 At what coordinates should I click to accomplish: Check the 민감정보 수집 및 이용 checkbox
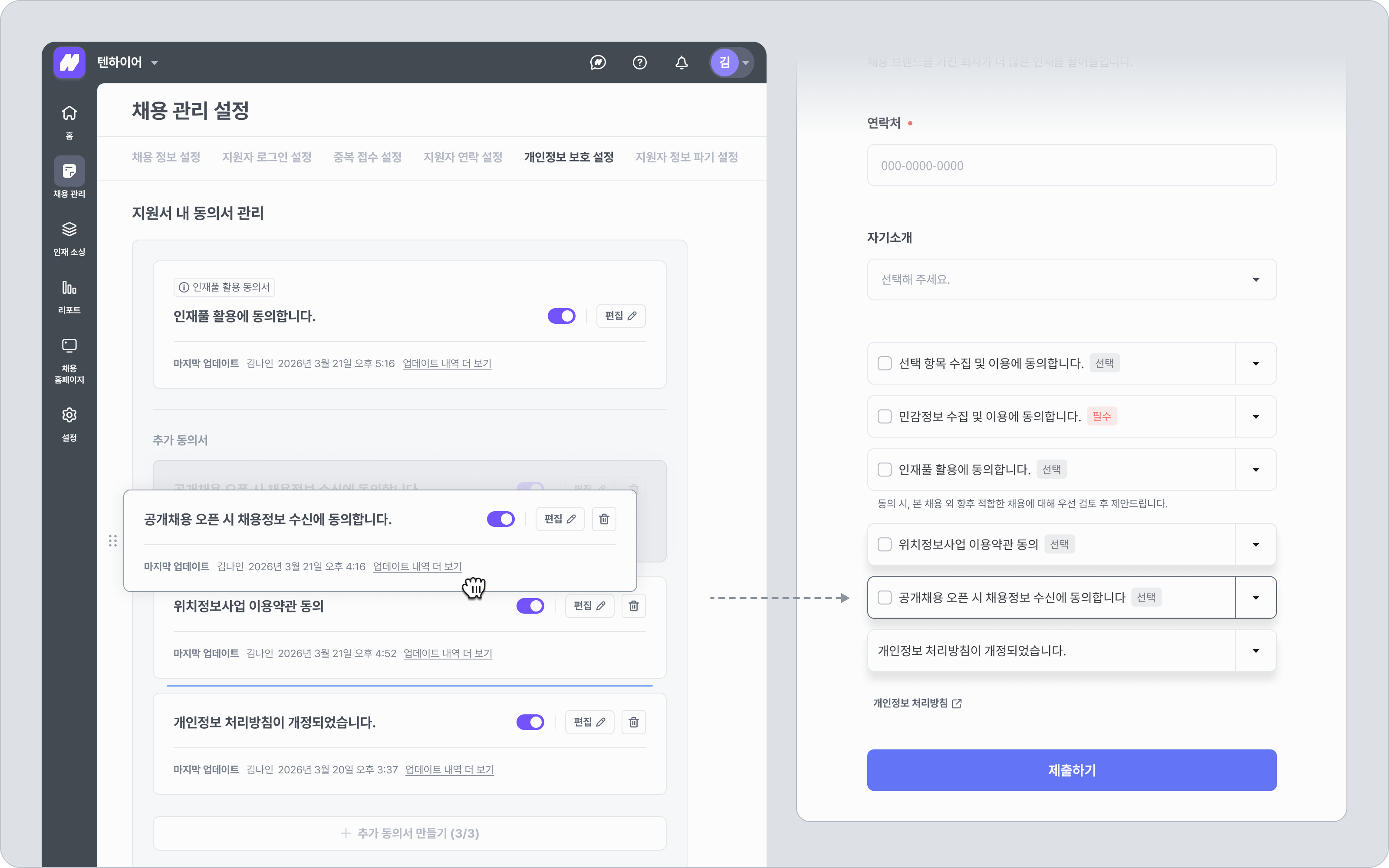coord(885,417)
